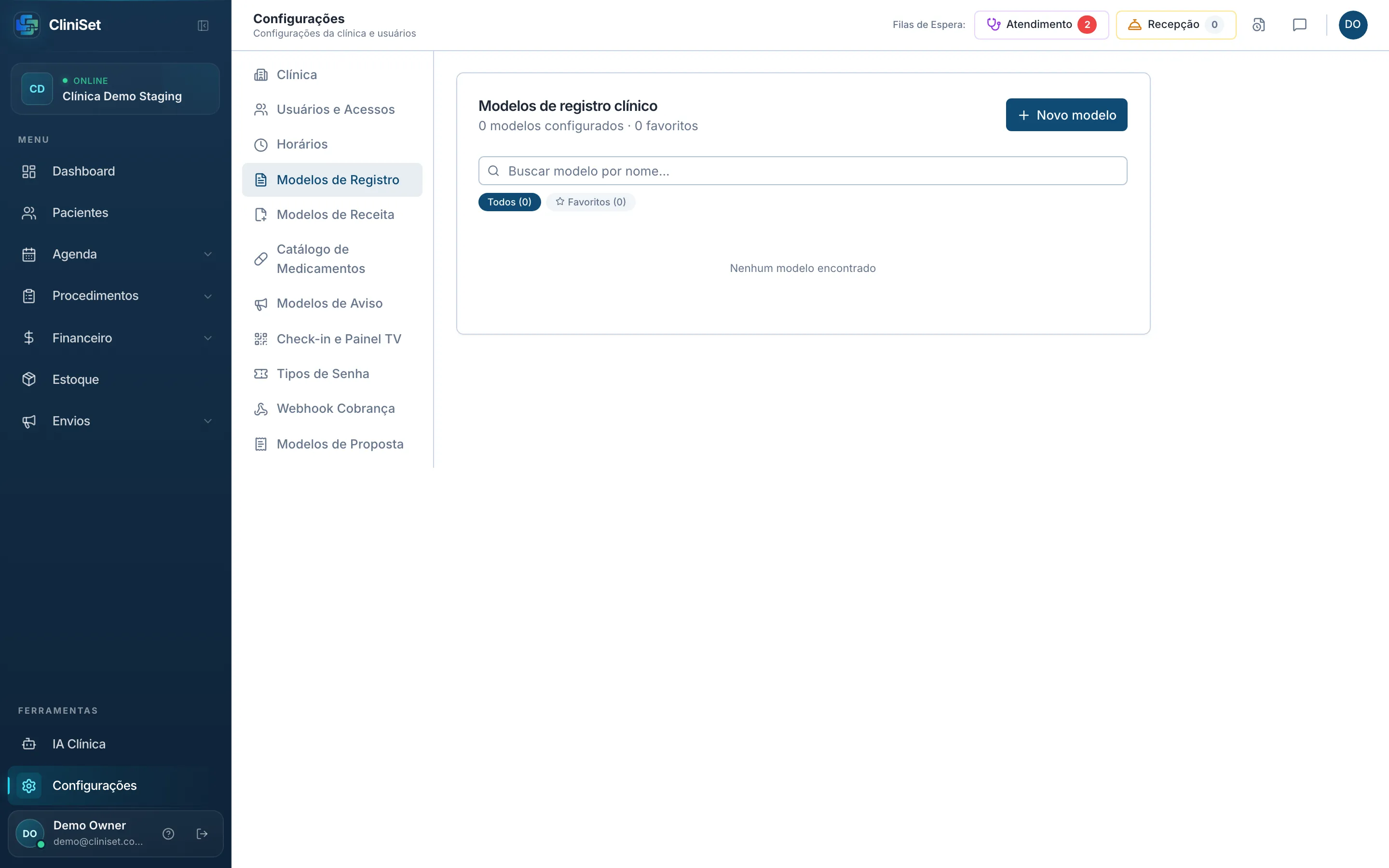Click the Financeiro dollar icon

(x=29, y=338)
